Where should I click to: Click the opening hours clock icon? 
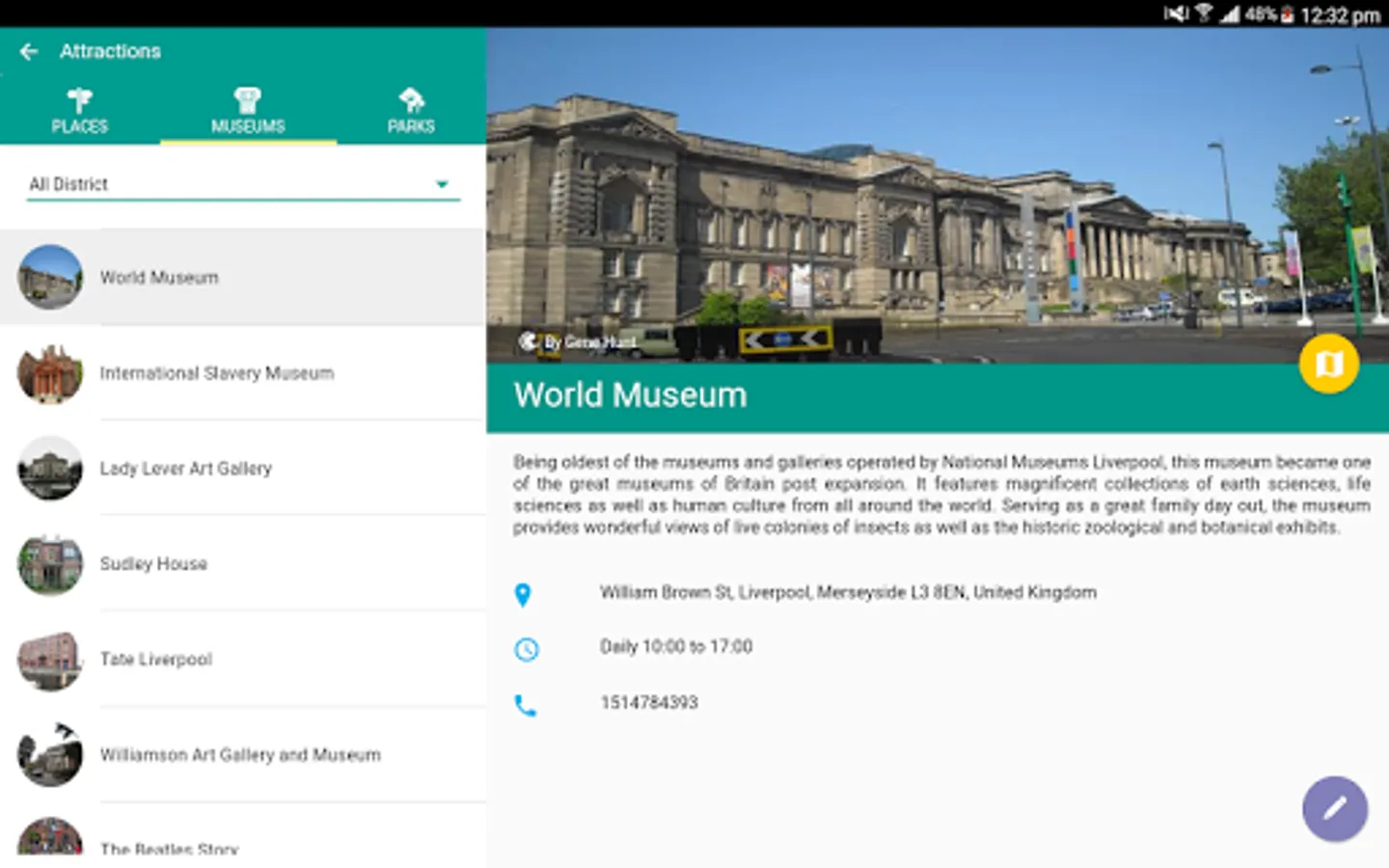(527, 649)
